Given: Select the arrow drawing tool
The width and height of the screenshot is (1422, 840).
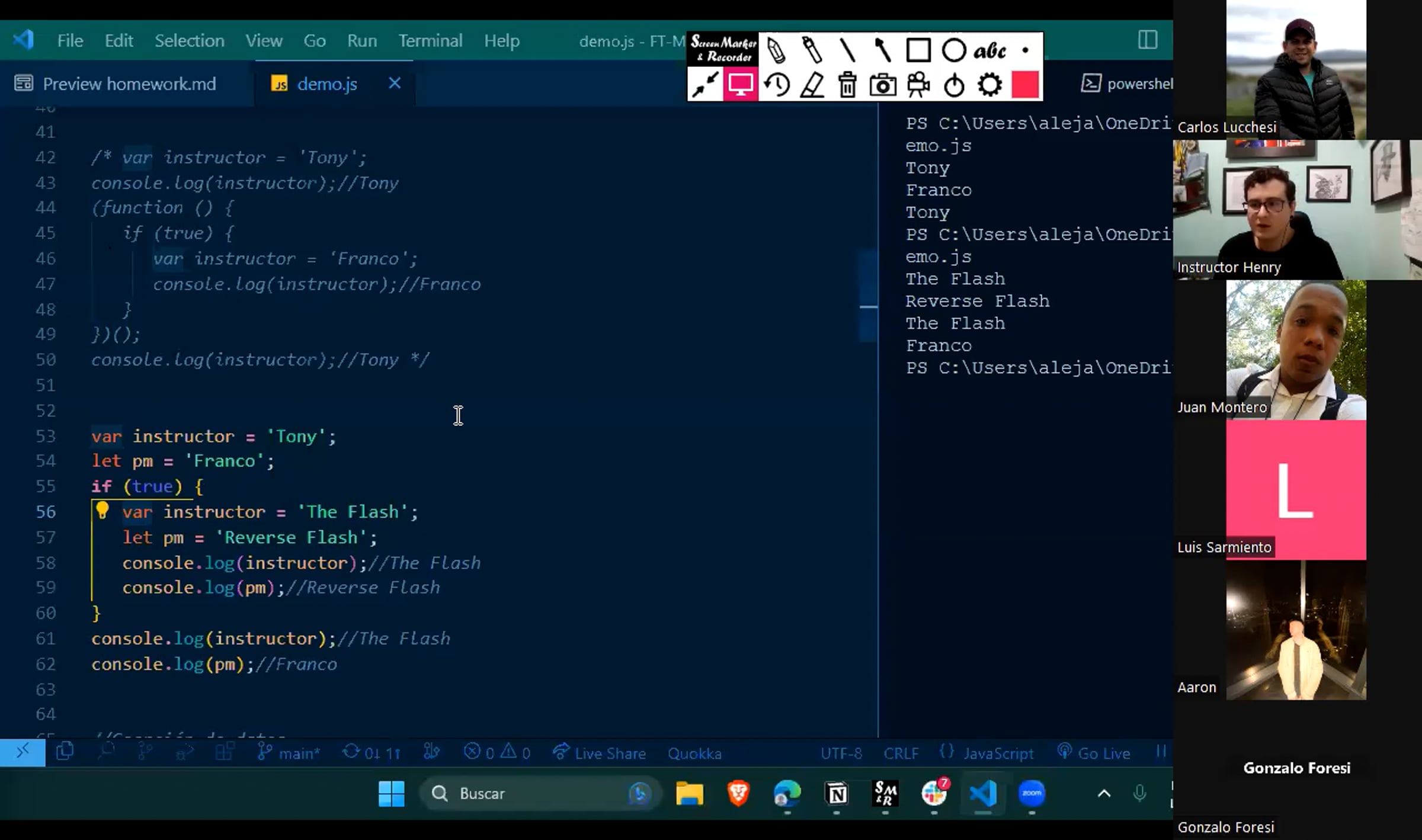Looking at the screenshot, I should (882, 50).
